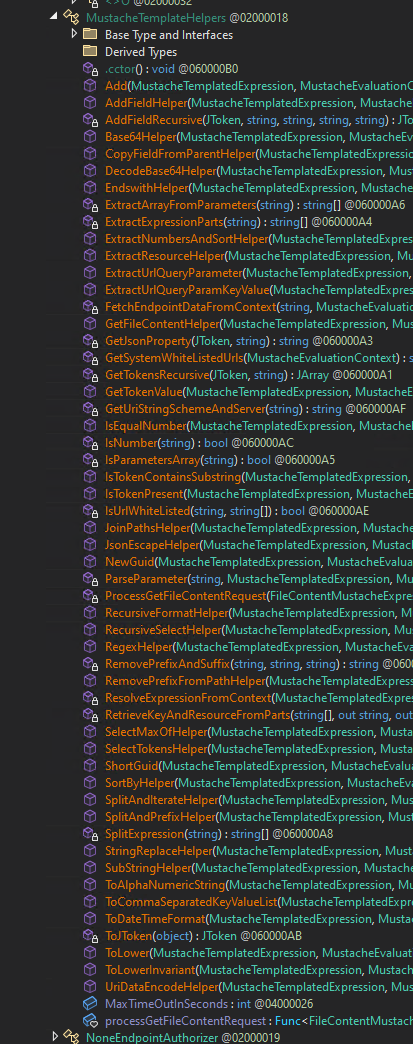Open the DecodeBase64Helper method
The width and height of the screenshot is (413, 1044).
click(161, 171)
